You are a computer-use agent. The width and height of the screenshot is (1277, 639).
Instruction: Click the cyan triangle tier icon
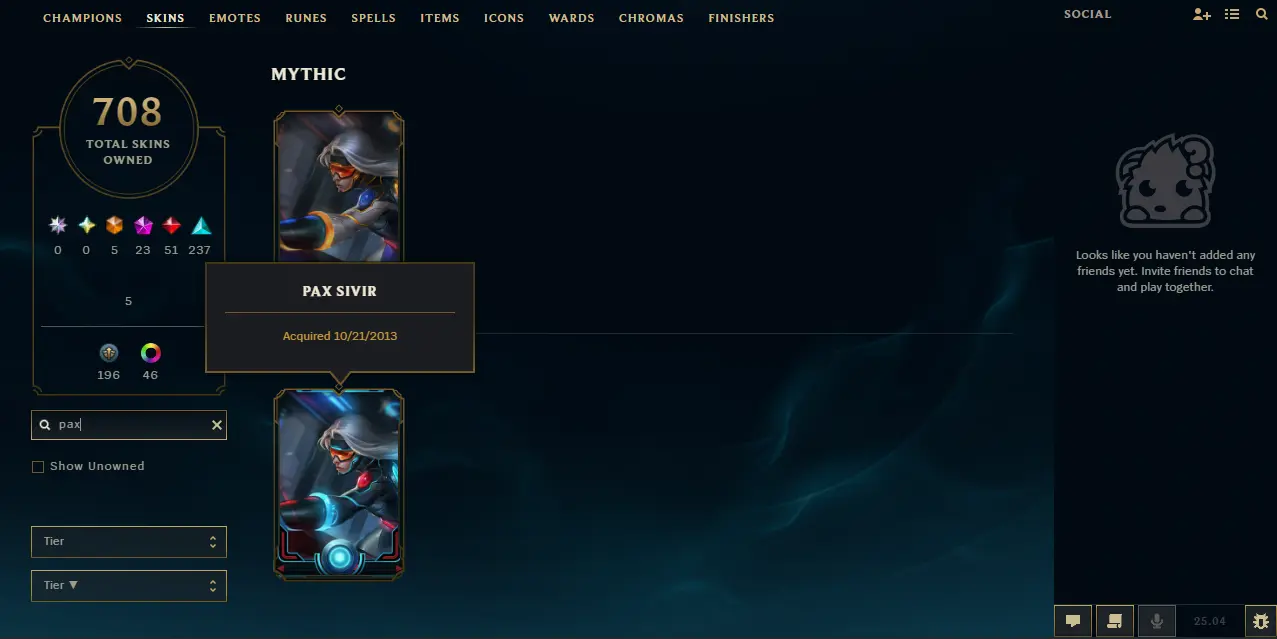[x=201, y=226]
